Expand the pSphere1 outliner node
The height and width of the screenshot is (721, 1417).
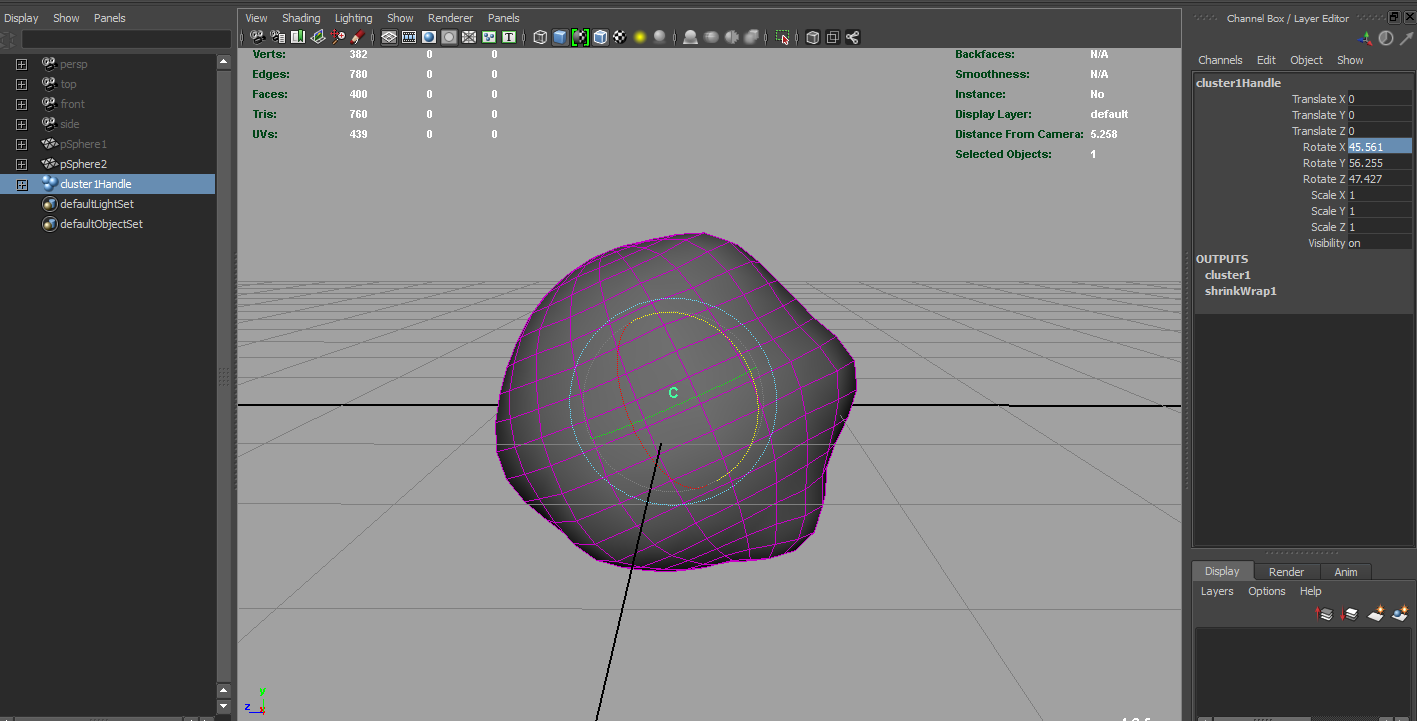coord(22,144)
